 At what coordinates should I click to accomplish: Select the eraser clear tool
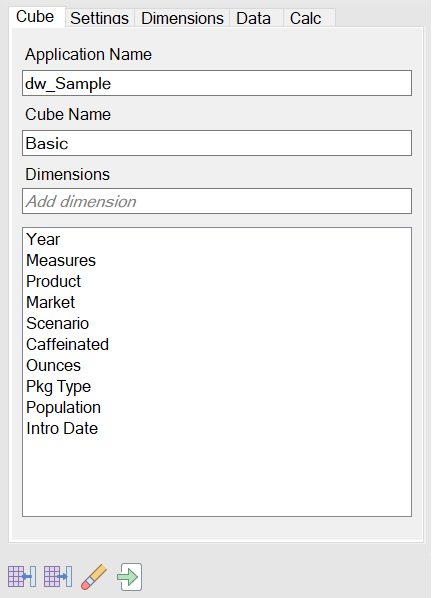tap(94, 577)
